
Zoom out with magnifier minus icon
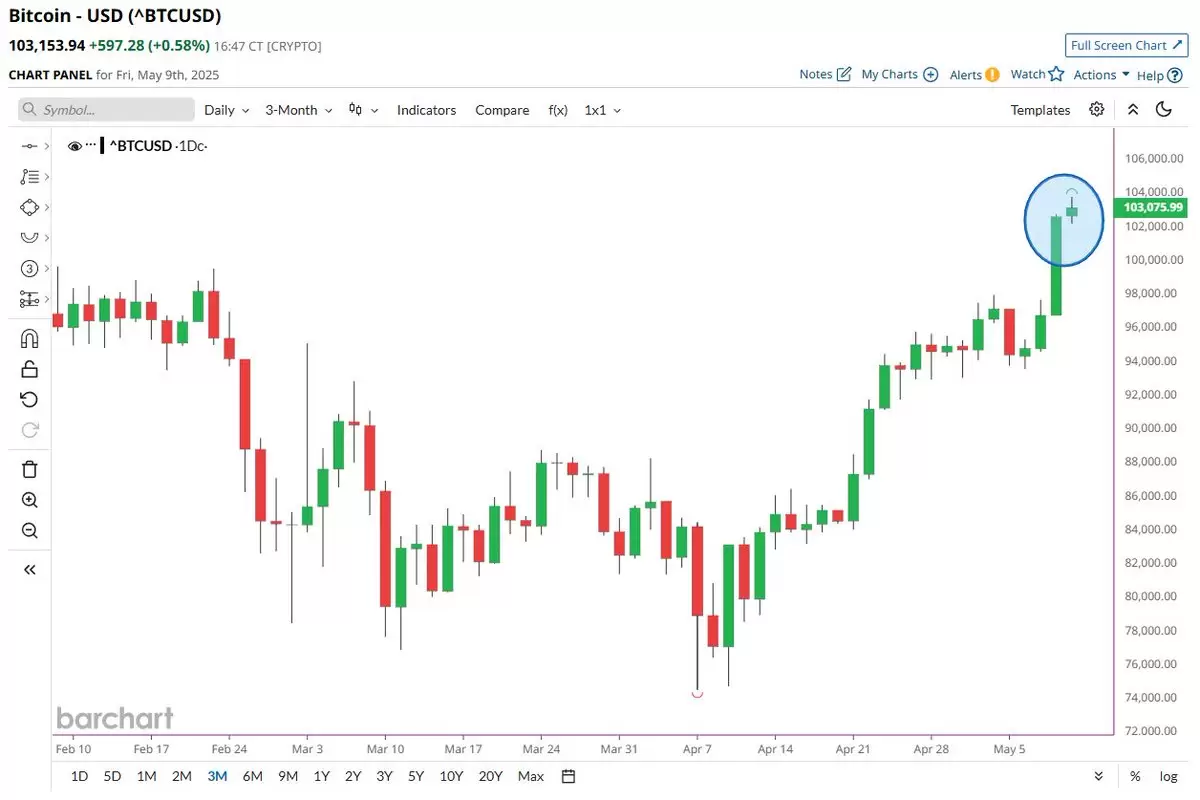tap(29, 531)
